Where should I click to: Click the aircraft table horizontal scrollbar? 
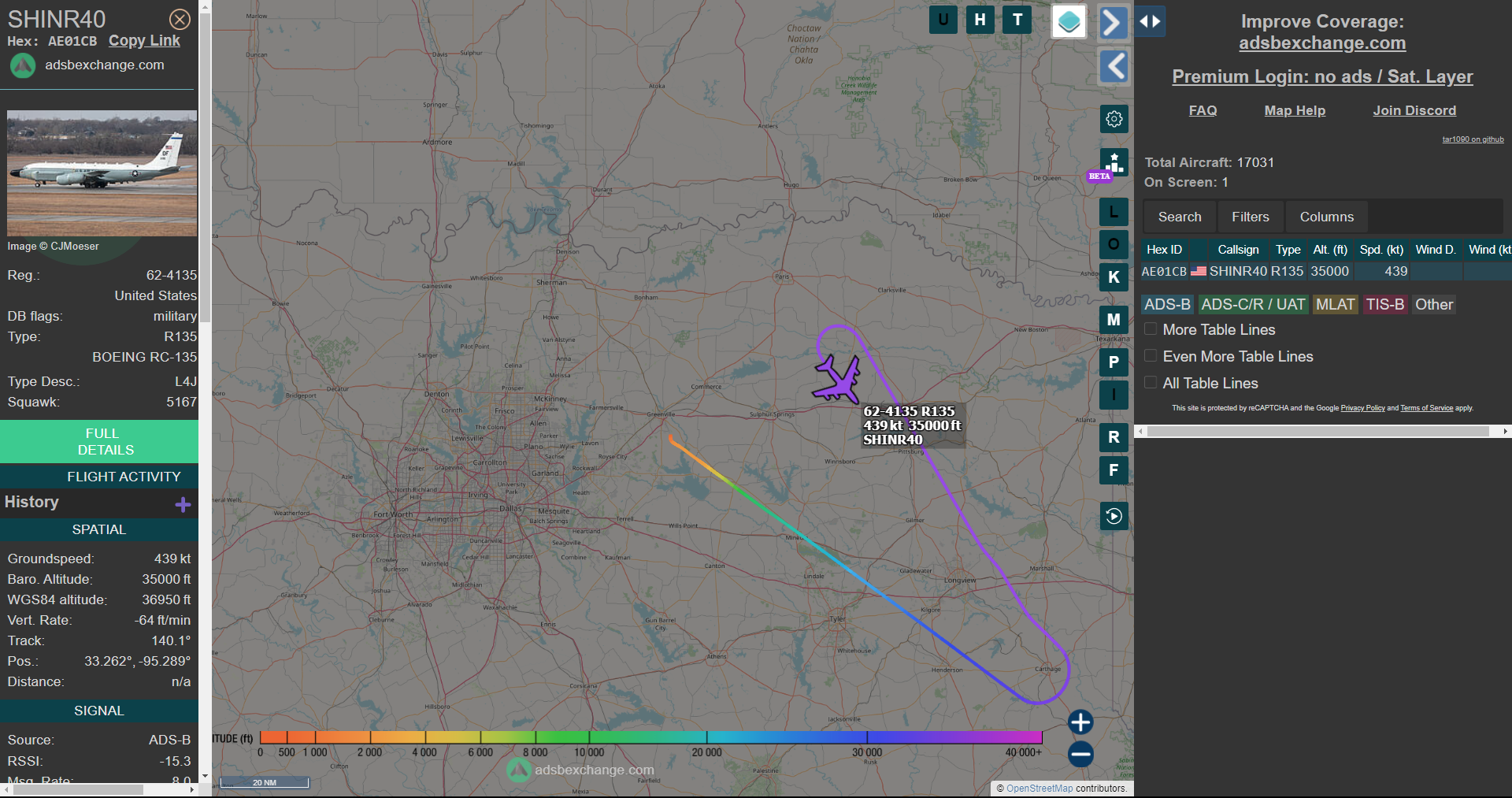pos(1318,431)
